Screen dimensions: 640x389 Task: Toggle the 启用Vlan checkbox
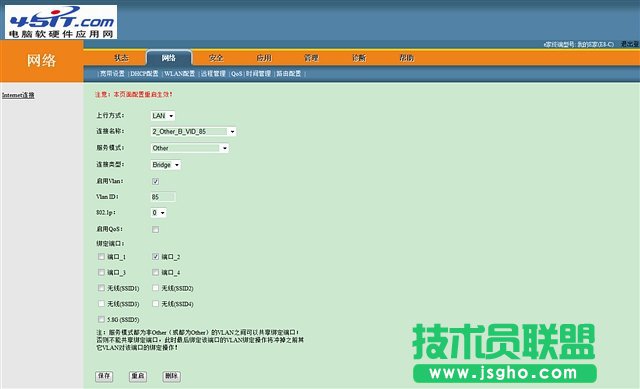pyautogui.click(x=156, y=181)
